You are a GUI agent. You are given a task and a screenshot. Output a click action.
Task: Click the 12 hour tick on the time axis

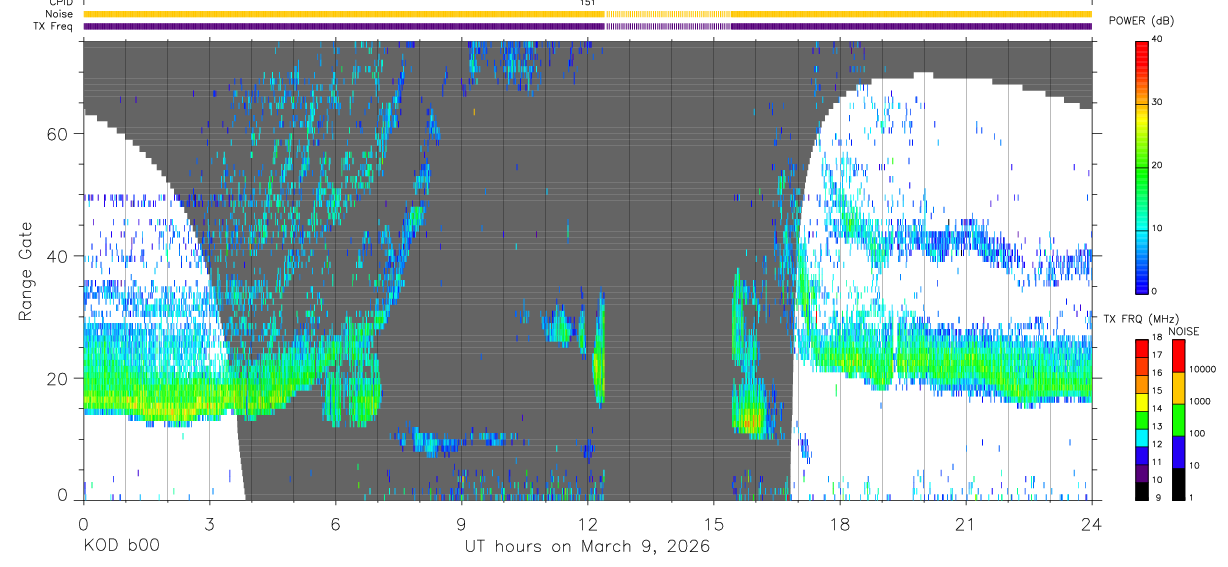tap(588, 523)
